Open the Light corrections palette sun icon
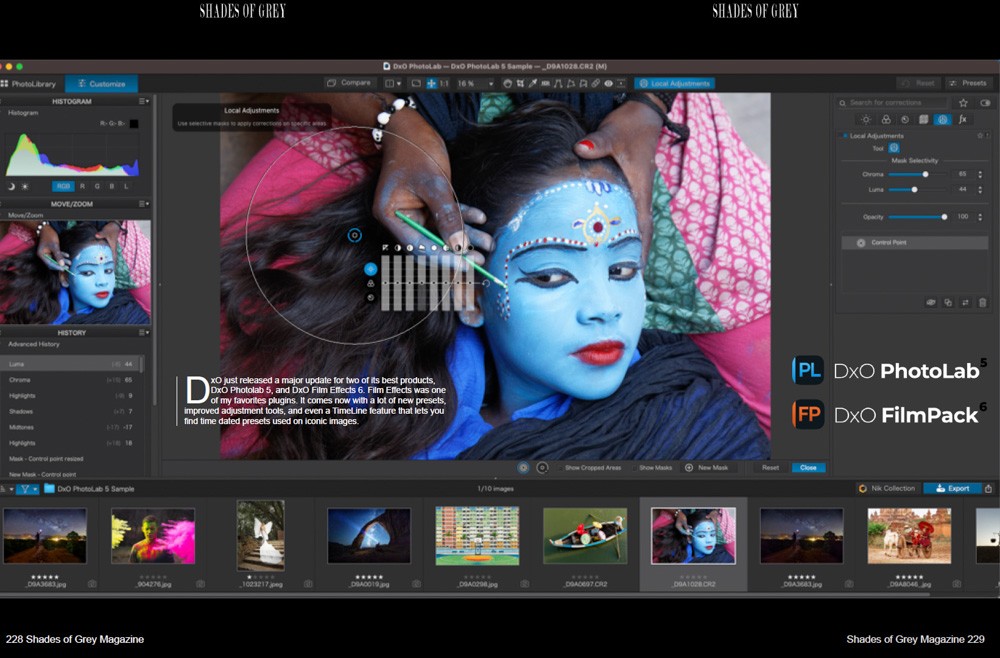The image size is (1000, 658). coord(865,119)
